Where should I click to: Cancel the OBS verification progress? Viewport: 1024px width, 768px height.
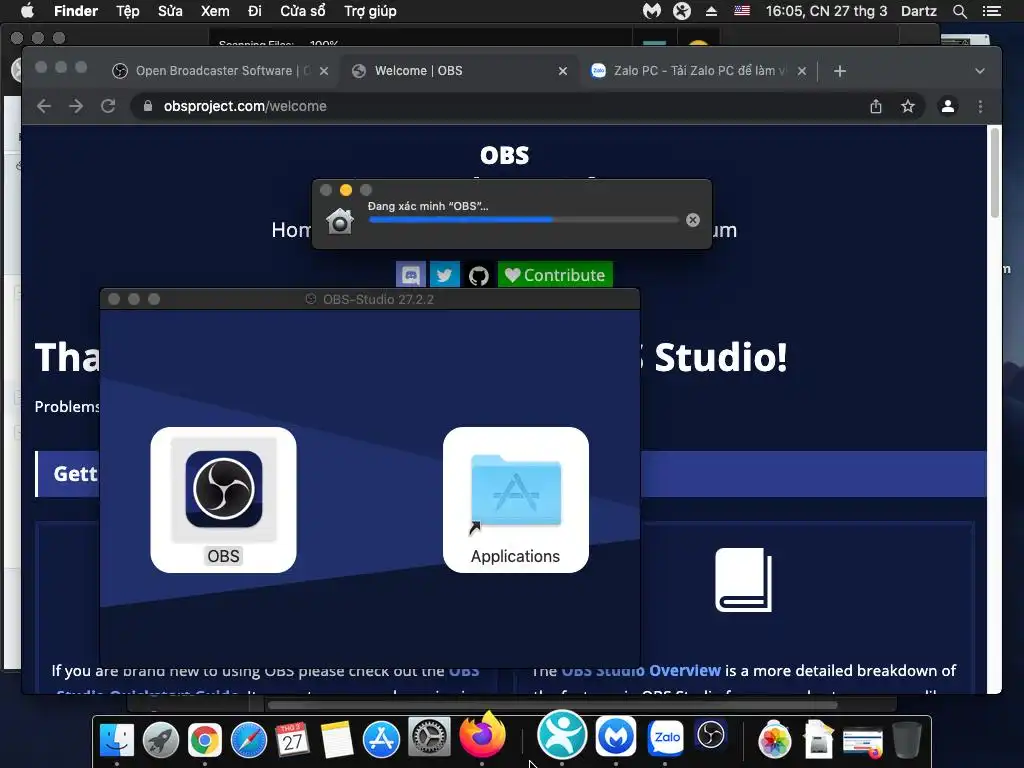[x=693, y=220]
